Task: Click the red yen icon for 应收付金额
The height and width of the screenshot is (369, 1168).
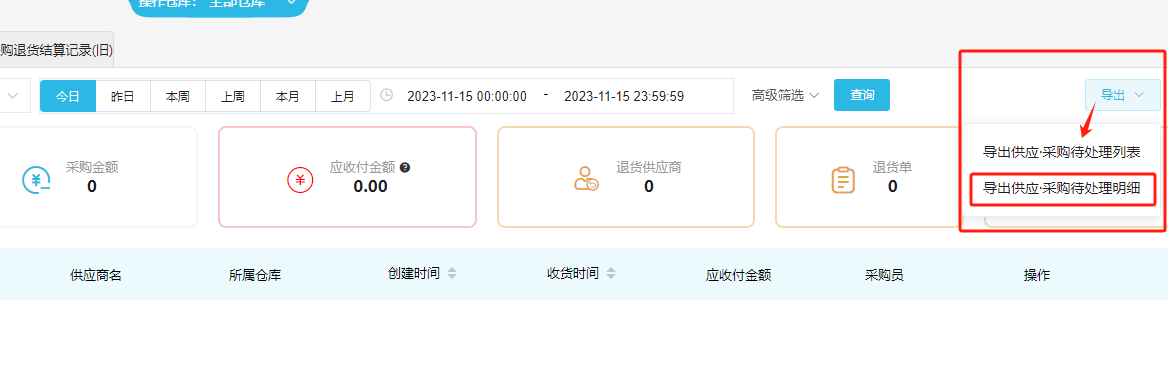Action: click(x=300, y=180)
